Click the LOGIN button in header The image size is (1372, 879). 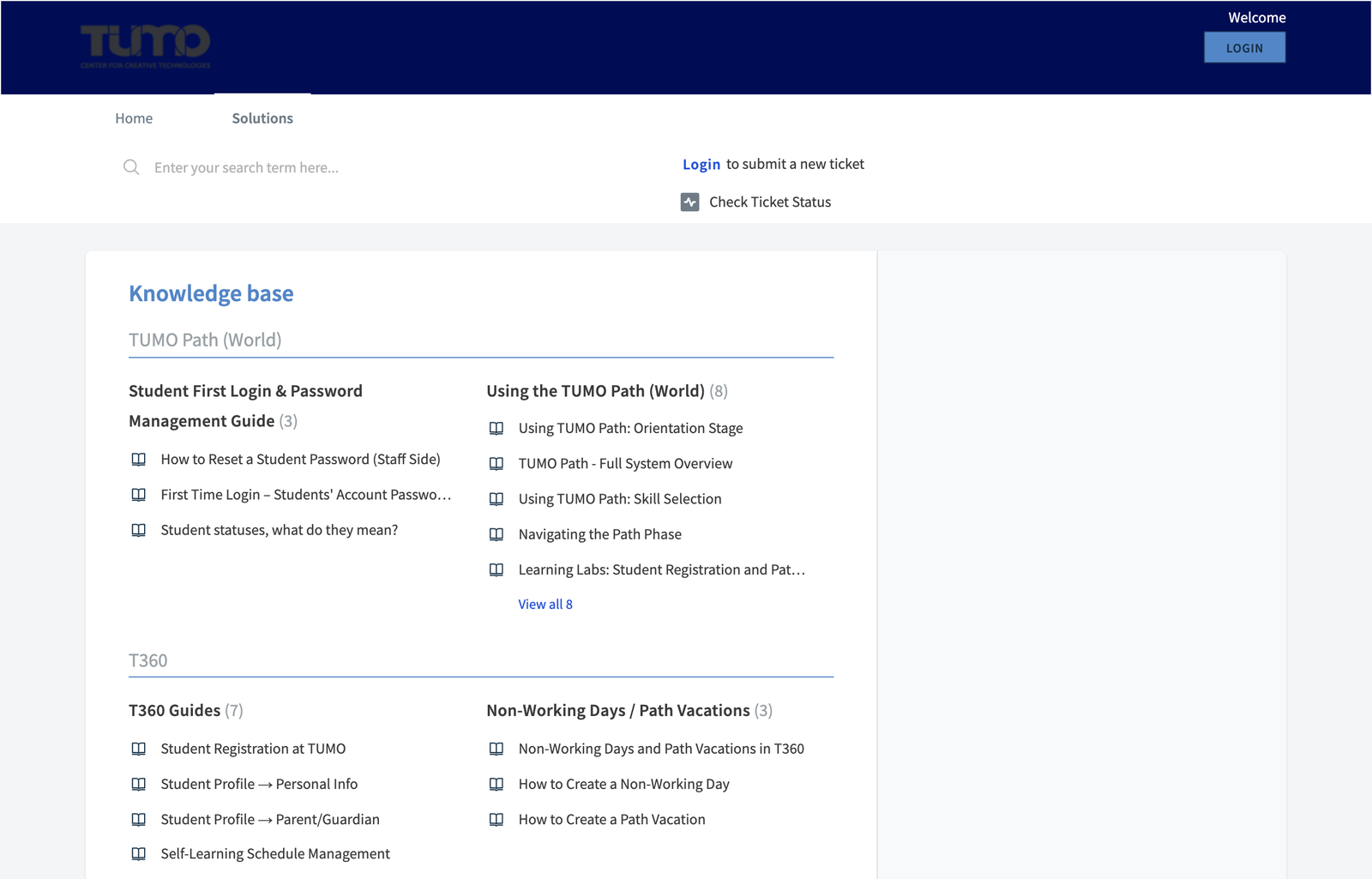(1244, 48)
